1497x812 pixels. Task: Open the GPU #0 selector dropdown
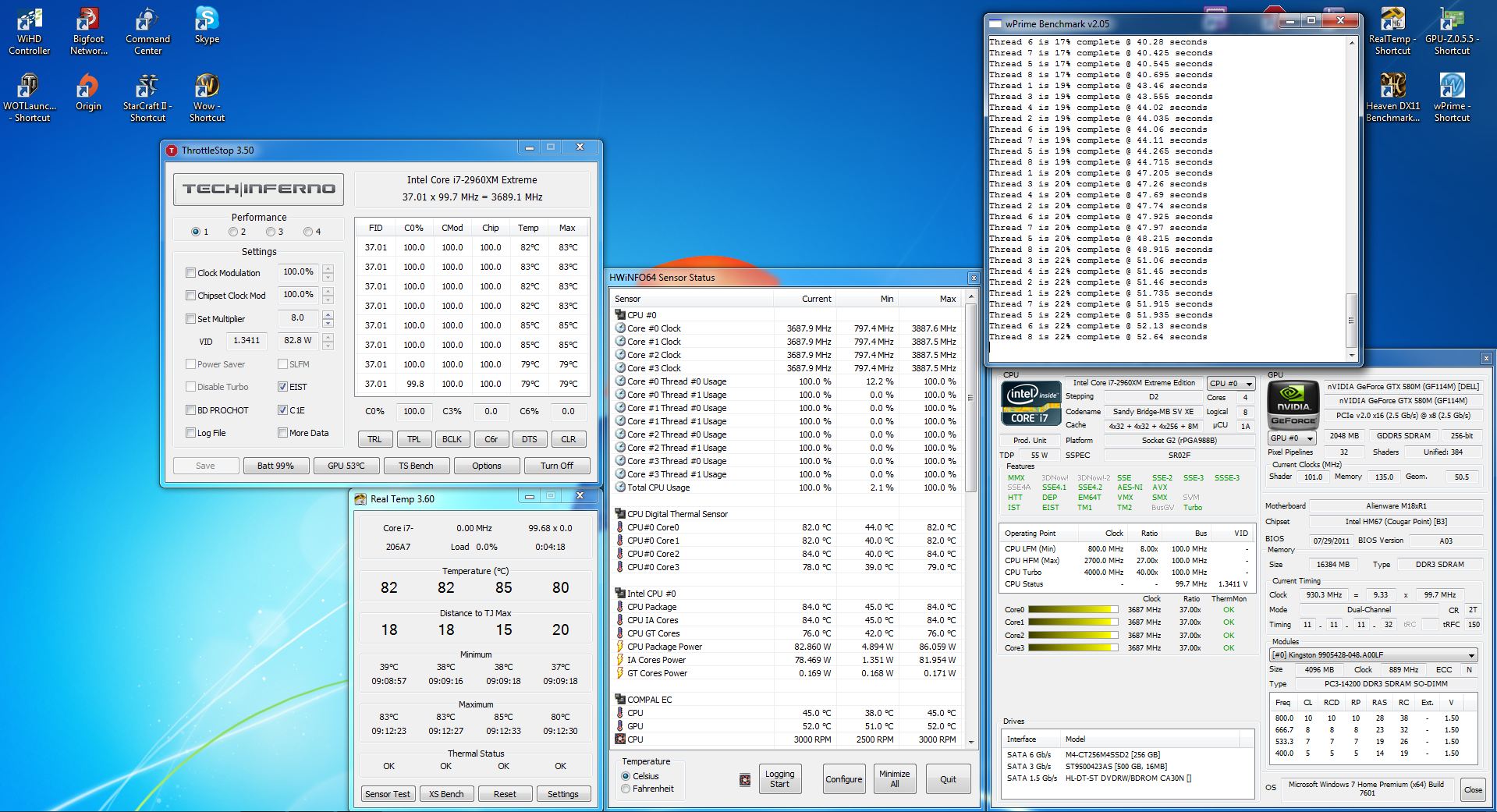click(1293, 438)
